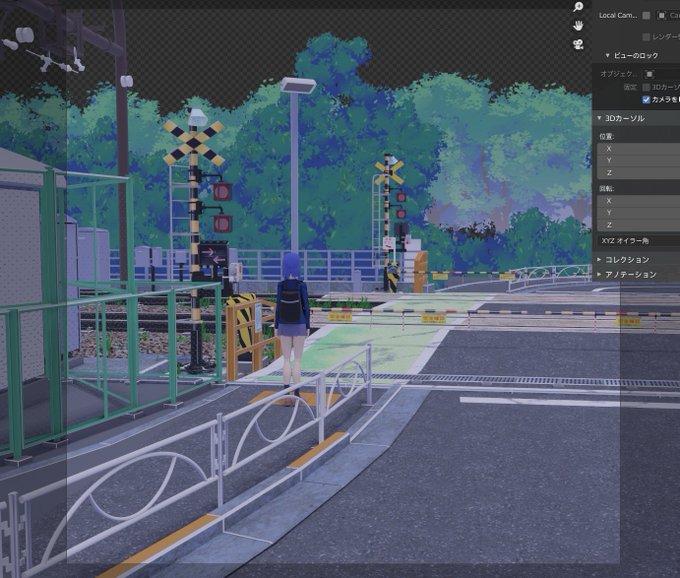
Task: Click the zoom view magnifier icon
Action: tap(578, 7)
